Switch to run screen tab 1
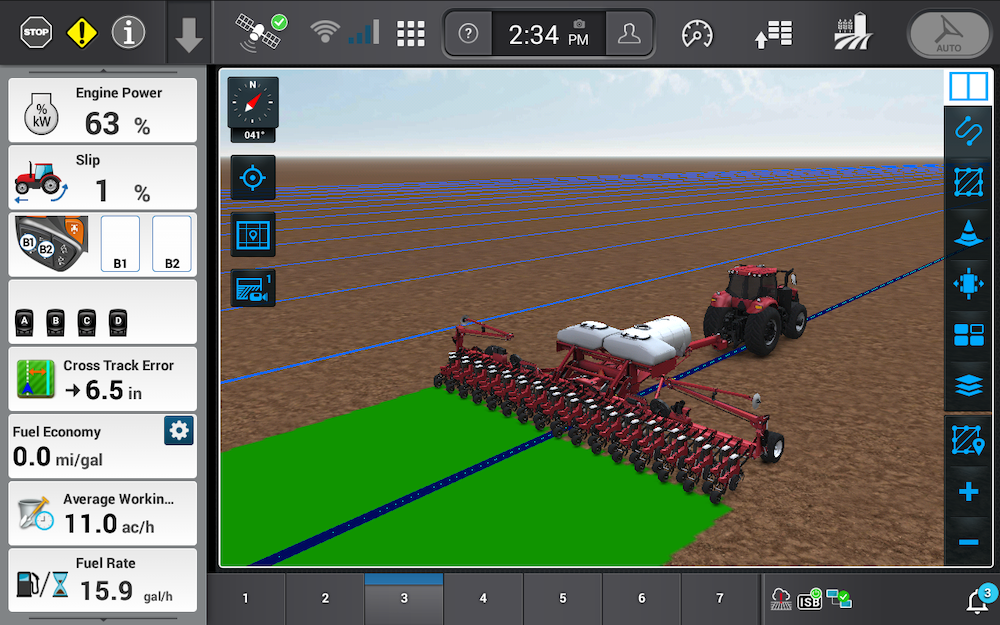Image resolution: width=1000 pixels, height=625 pixels. click(x=245, y=598)
